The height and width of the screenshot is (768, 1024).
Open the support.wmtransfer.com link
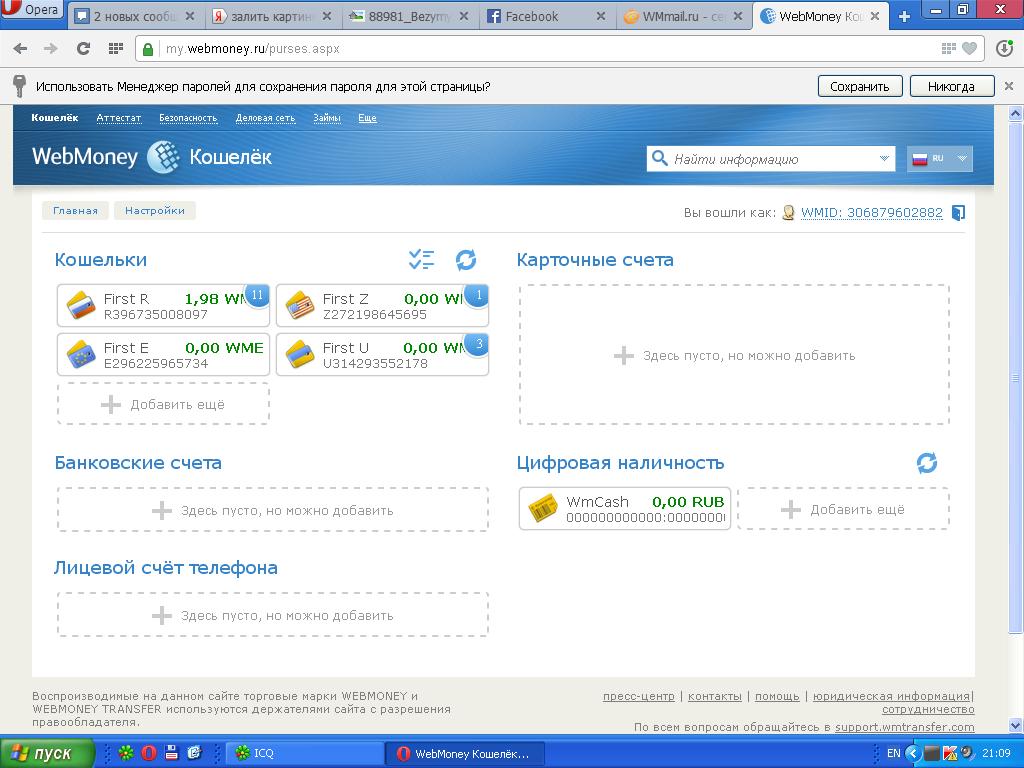904,727
